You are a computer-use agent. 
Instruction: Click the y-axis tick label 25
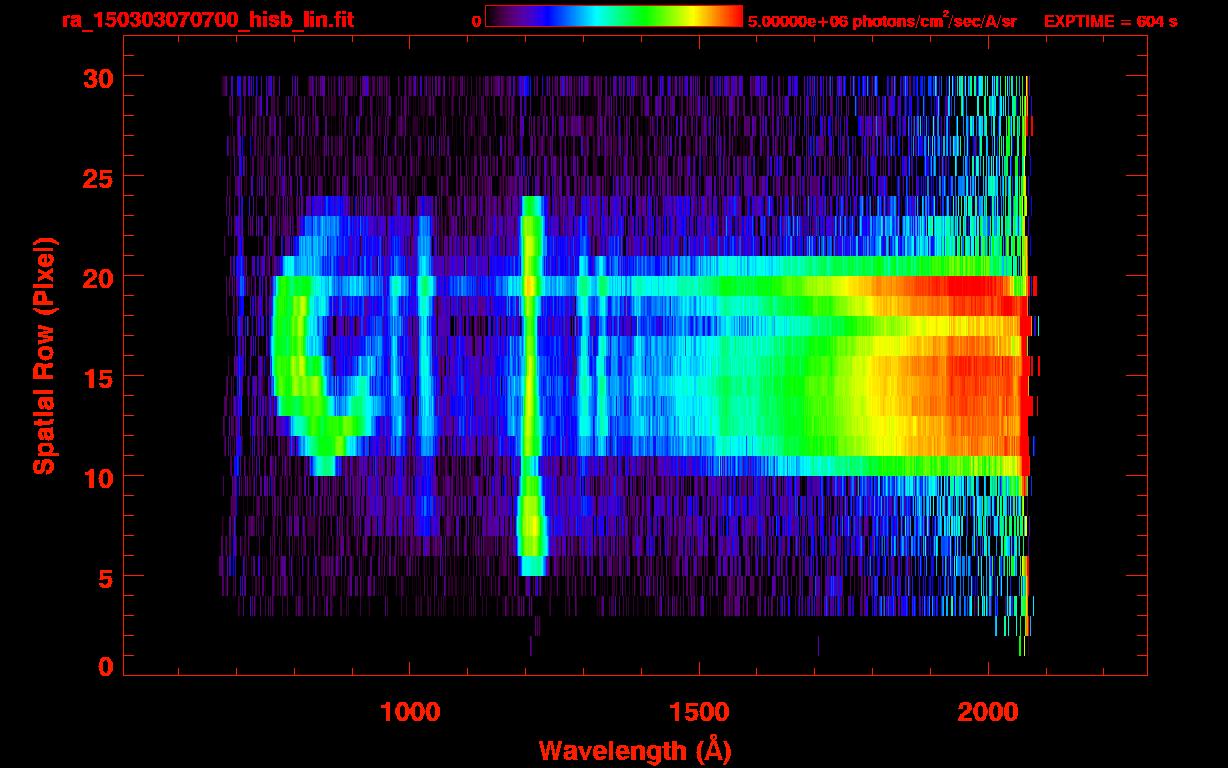pyautogui.click(x=96, y=177)
